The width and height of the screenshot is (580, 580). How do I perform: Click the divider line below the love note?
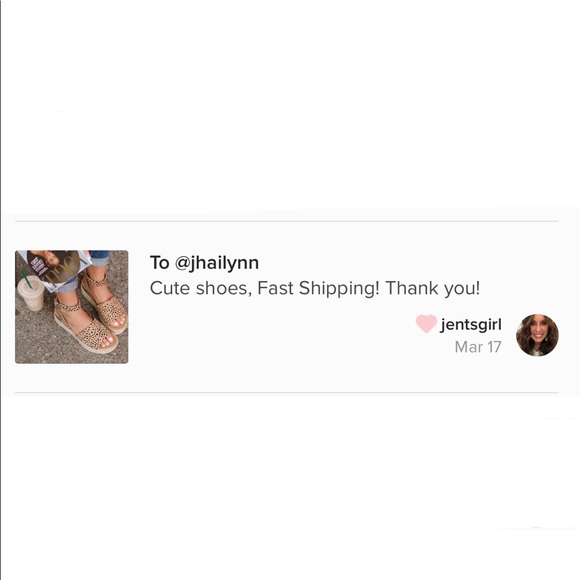tap(287, 392)
